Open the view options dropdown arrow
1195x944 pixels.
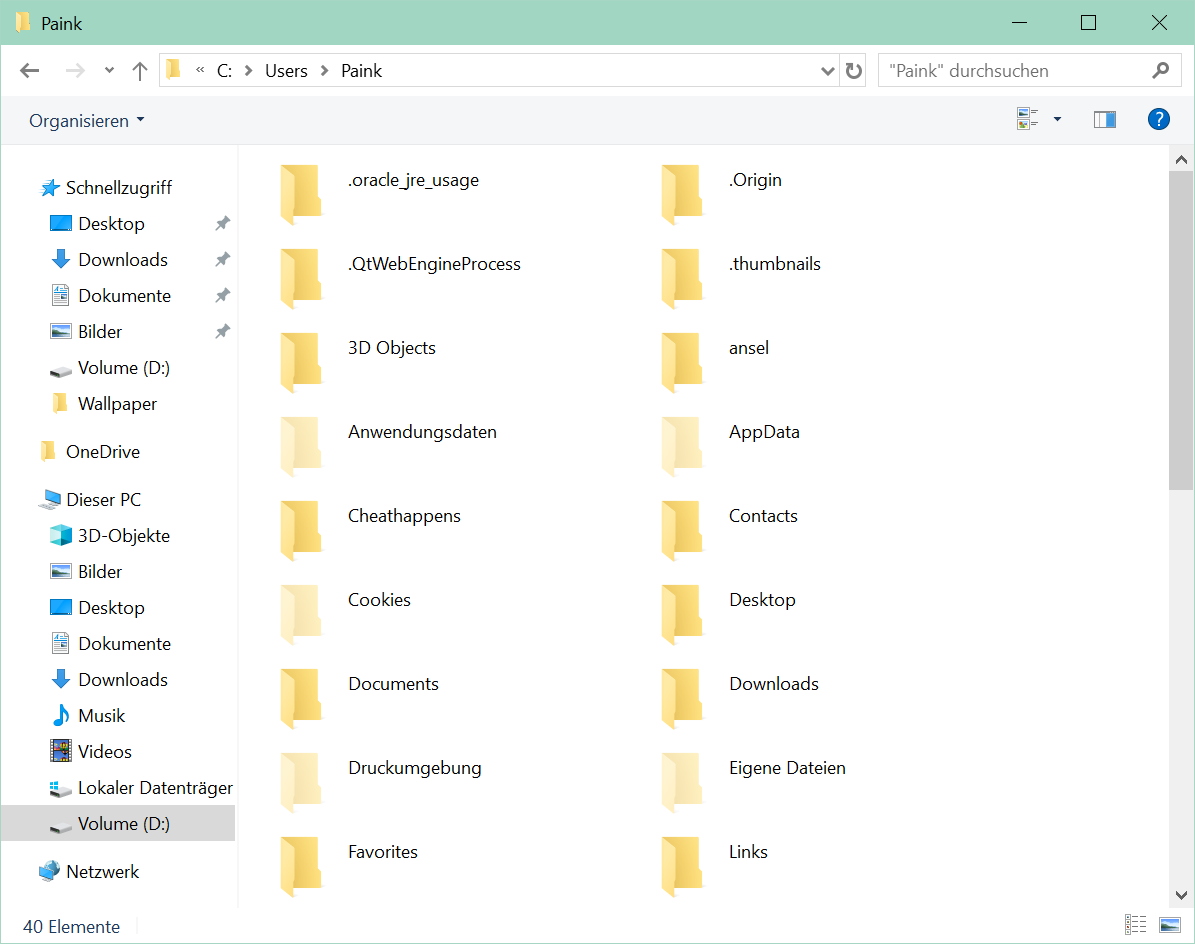click(1057, 119)
